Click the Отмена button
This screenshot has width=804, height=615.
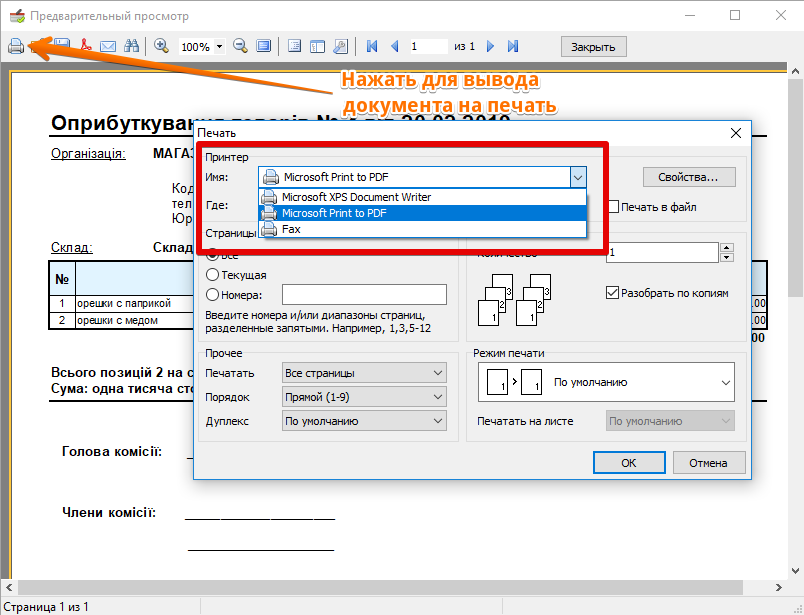708,463
